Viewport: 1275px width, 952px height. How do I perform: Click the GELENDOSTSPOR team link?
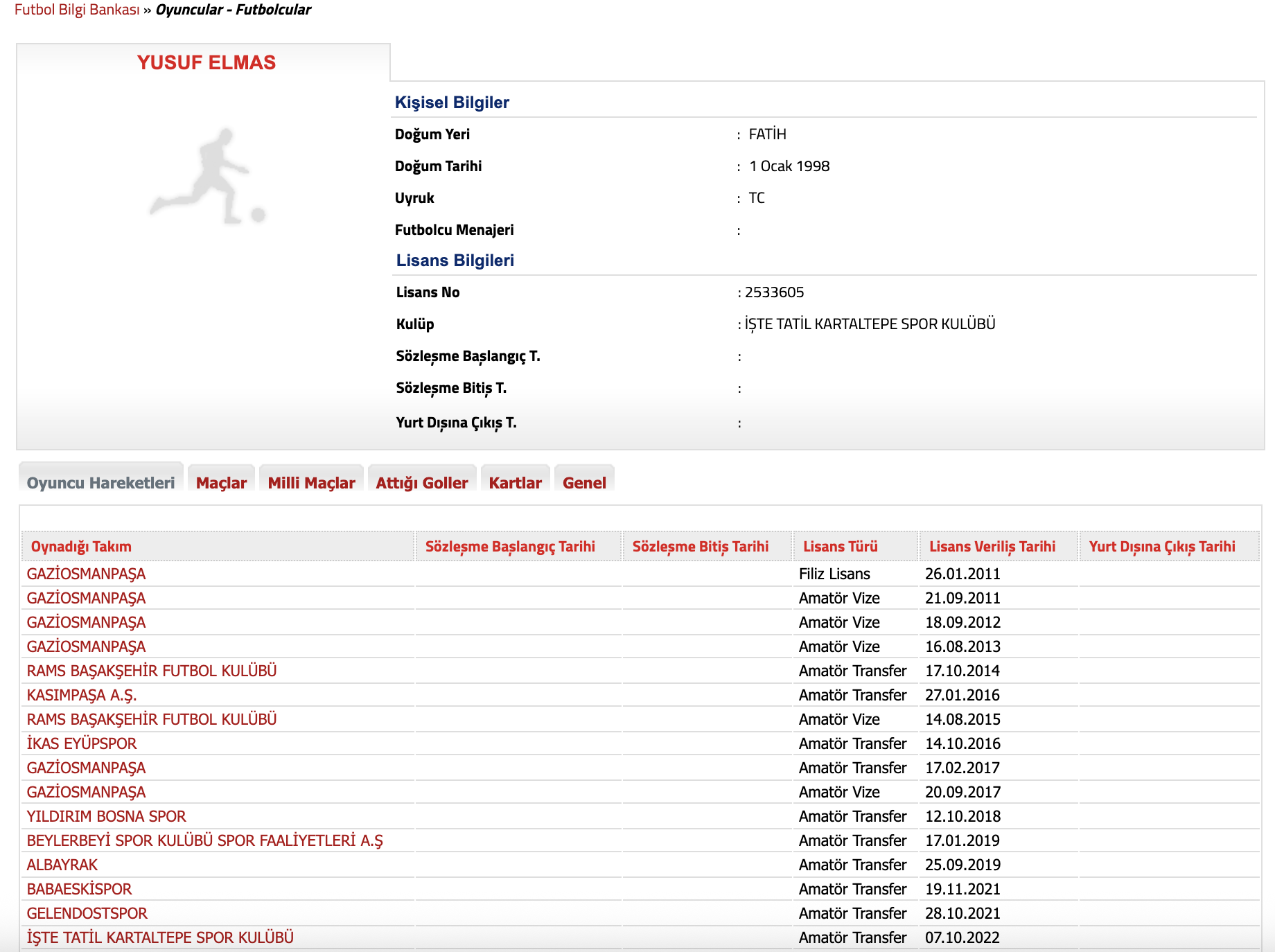(87, 913)
